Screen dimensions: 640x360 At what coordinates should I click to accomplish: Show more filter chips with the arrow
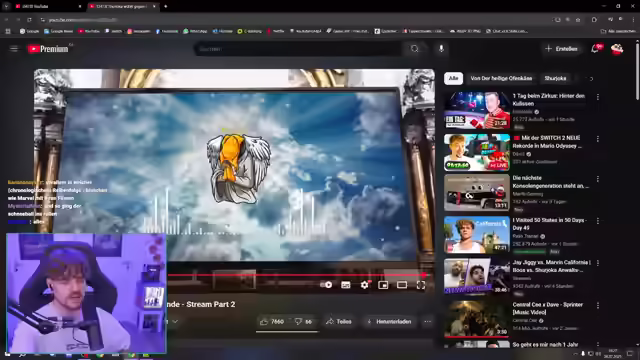(591, 79)
